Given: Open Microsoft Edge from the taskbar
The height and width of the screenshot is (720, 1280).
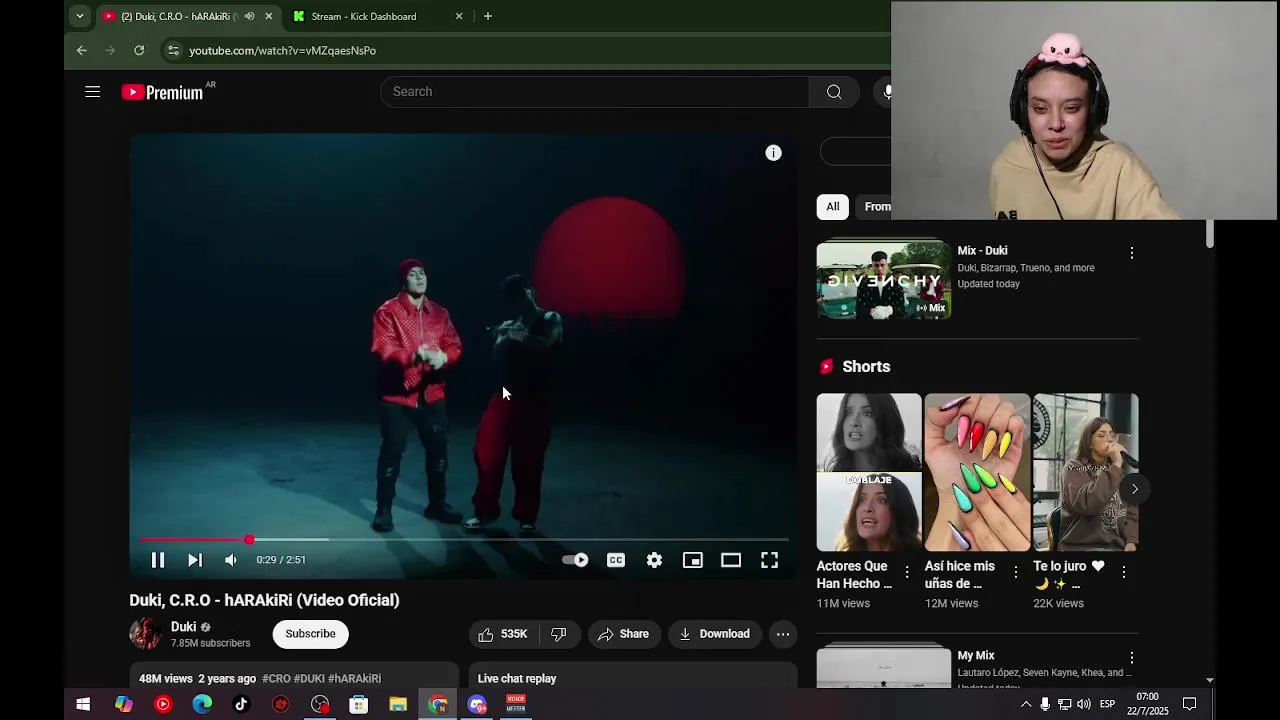Looking at the screenshot, I should pos(202,704).
